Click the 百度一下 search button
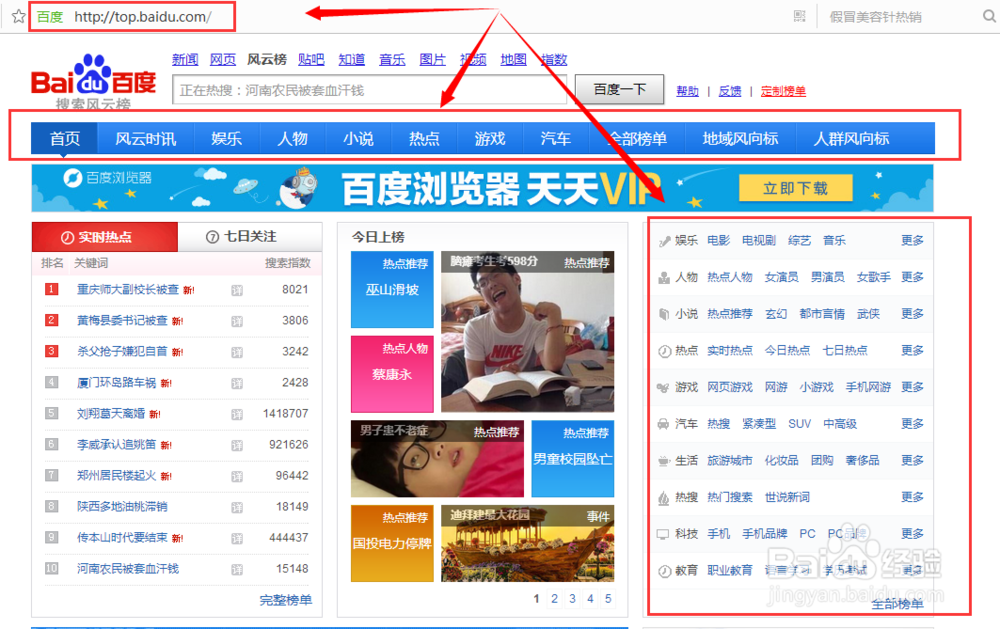The image size is (1000, 629). [x=619, y=89]
